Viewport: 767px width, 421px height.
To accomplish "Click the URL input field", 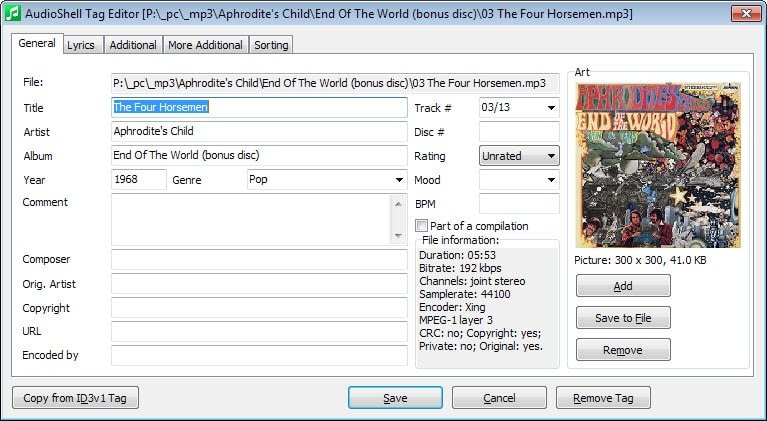I will point(259,332).
